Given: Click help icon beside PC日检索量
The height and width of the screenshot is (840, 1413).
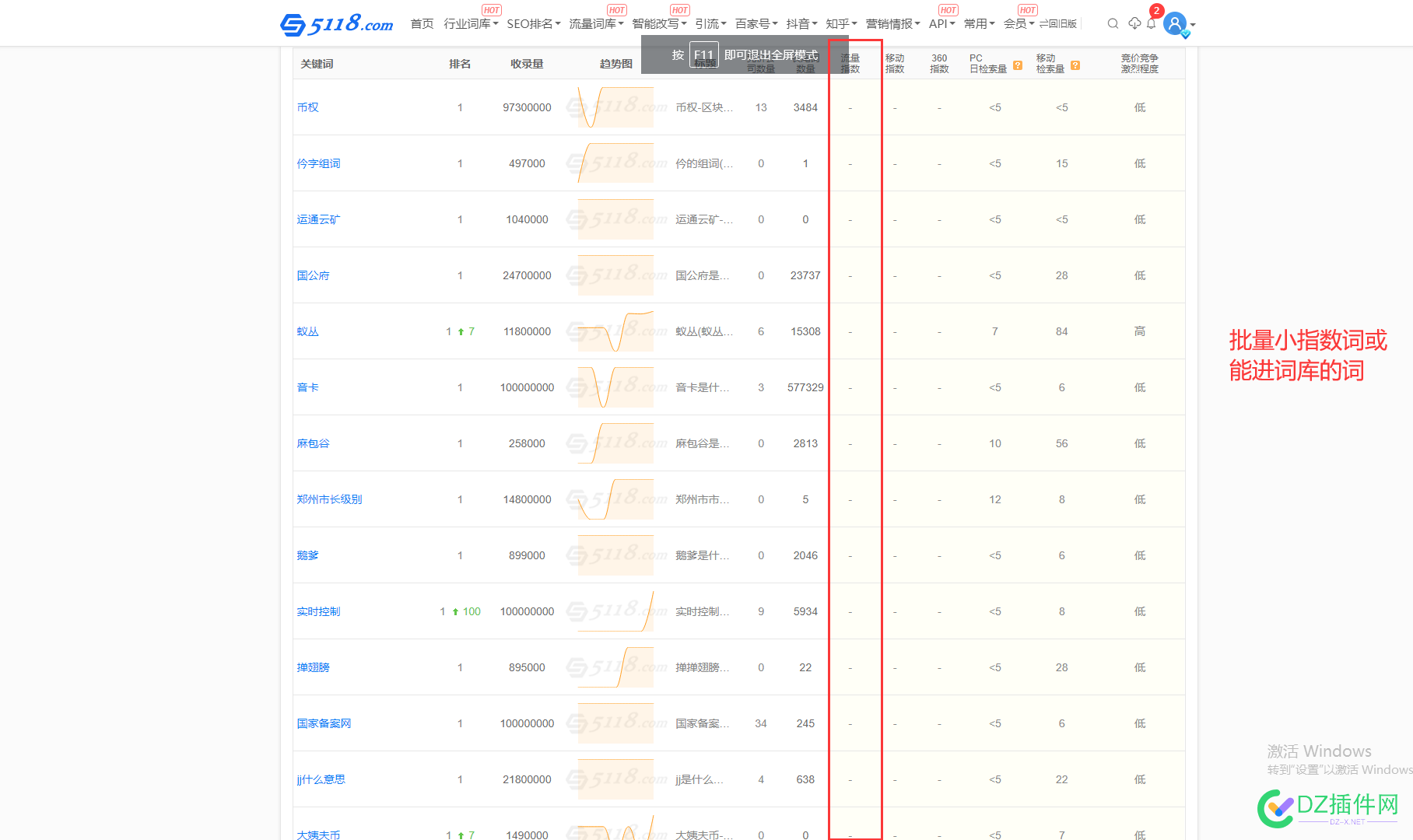Looking at the screenshot, I should click(1018, 66).
